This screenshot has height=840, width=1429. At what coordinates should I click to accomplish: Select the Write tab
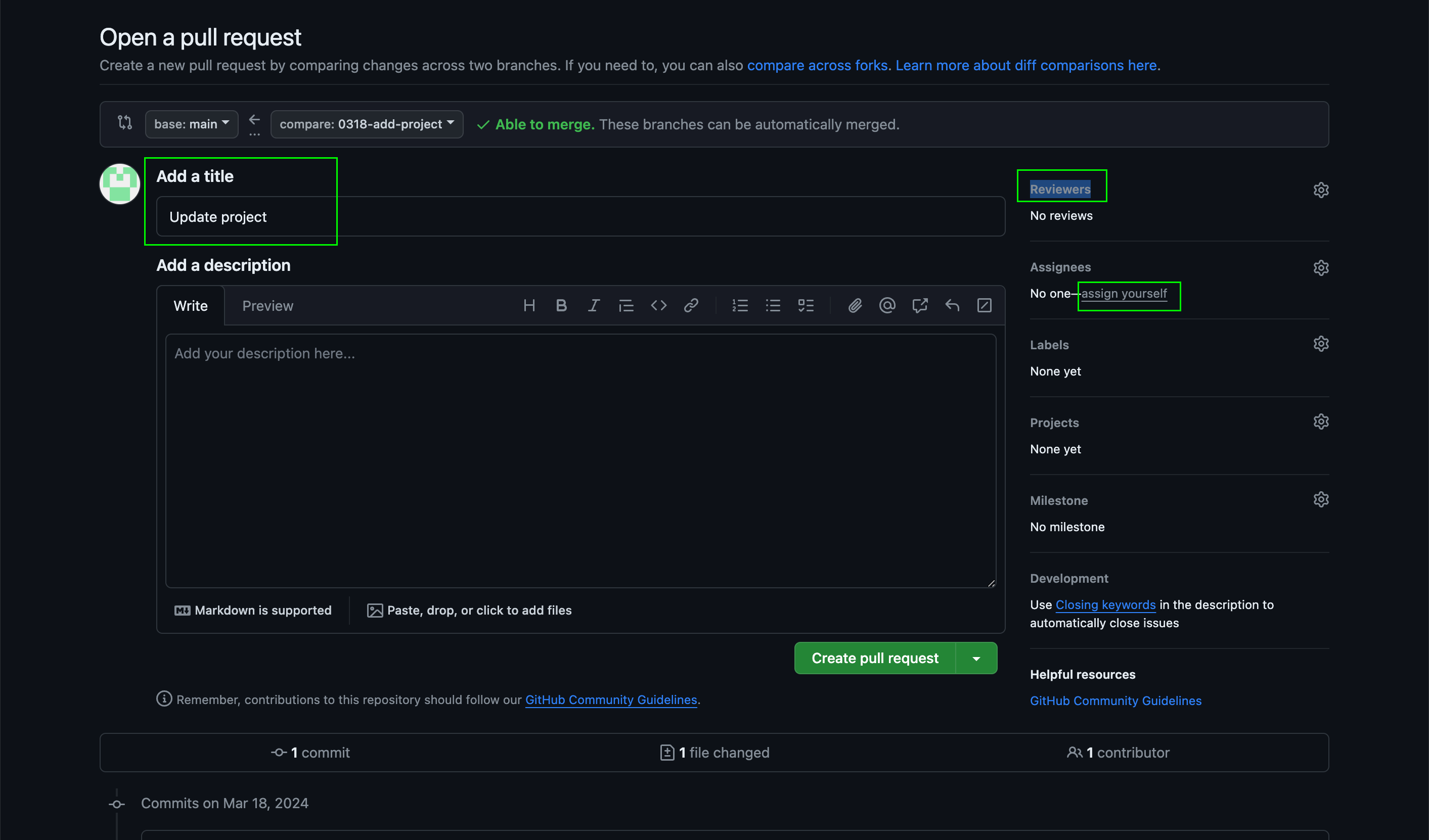click(191, 306)
